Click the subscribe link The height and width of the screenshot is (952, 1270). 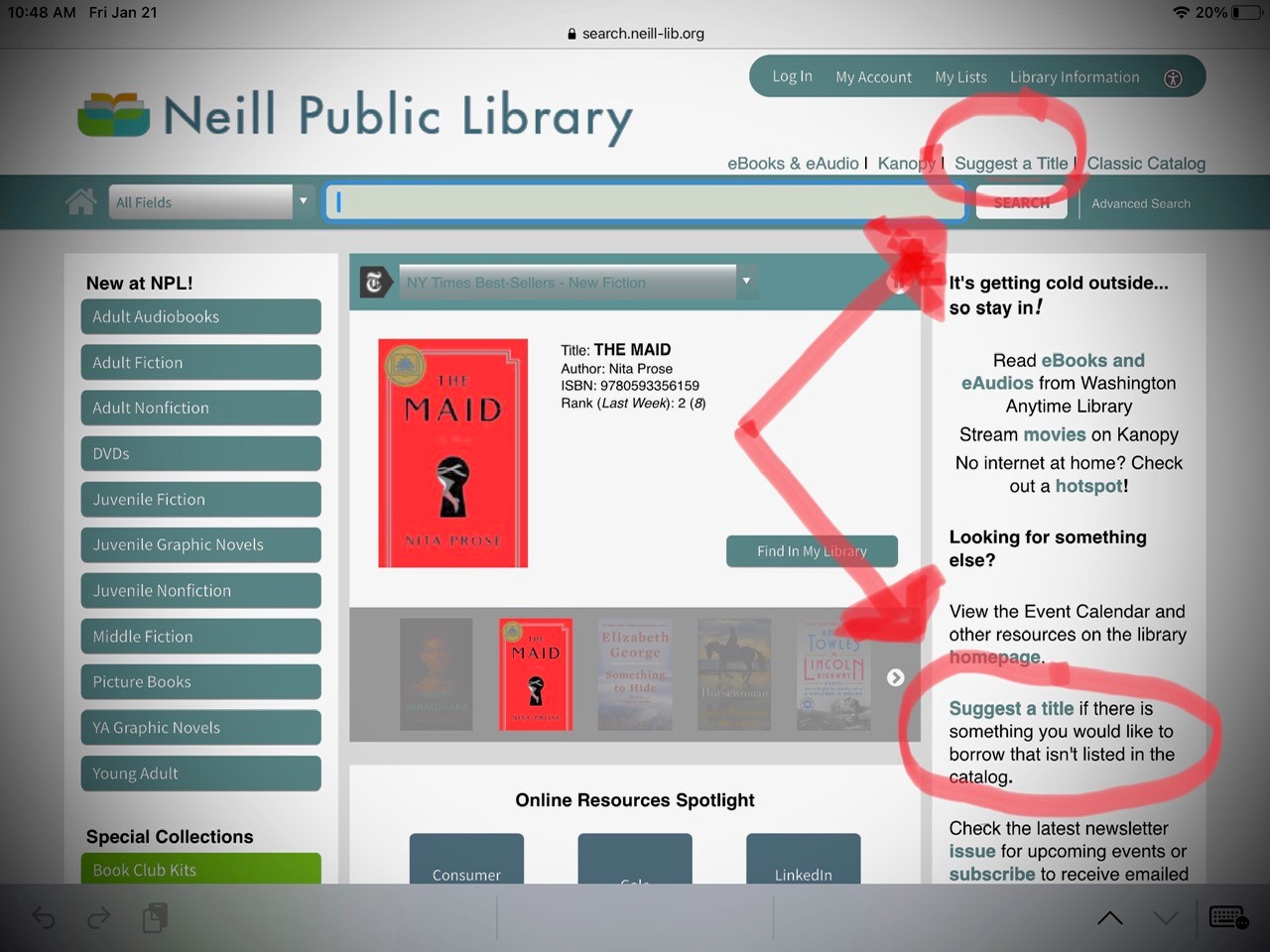pyautogui.click(x=992, y=874)
